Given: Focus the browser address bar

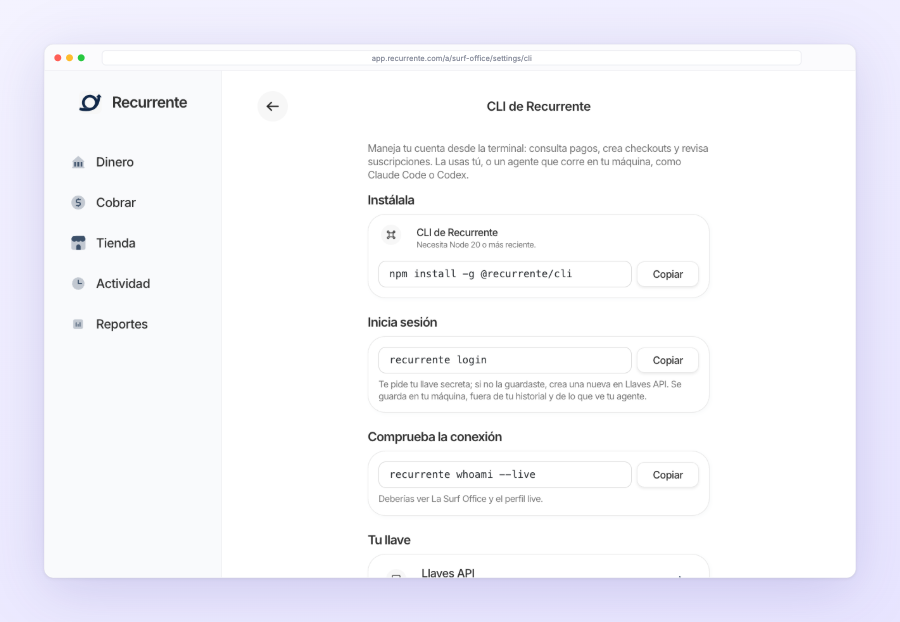Looking at the screenshot, I should point(452,58).
